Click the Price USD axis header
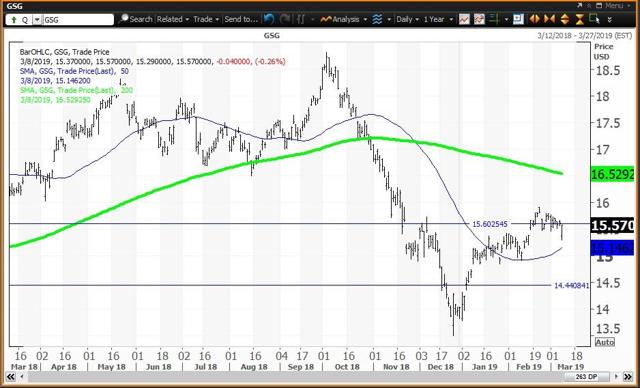This screenshot has height=388, width=640. (604, 51)
